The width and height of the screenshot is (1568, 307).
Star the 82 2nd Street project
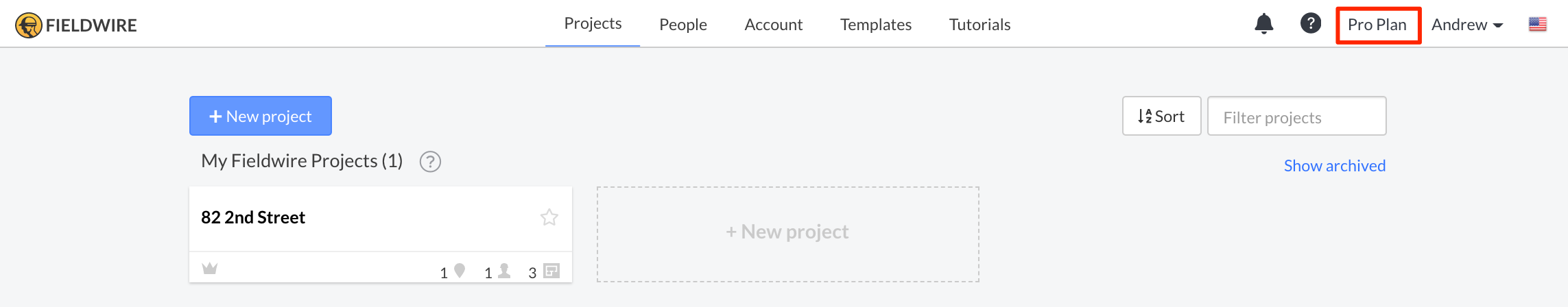[x=549, y=217]
